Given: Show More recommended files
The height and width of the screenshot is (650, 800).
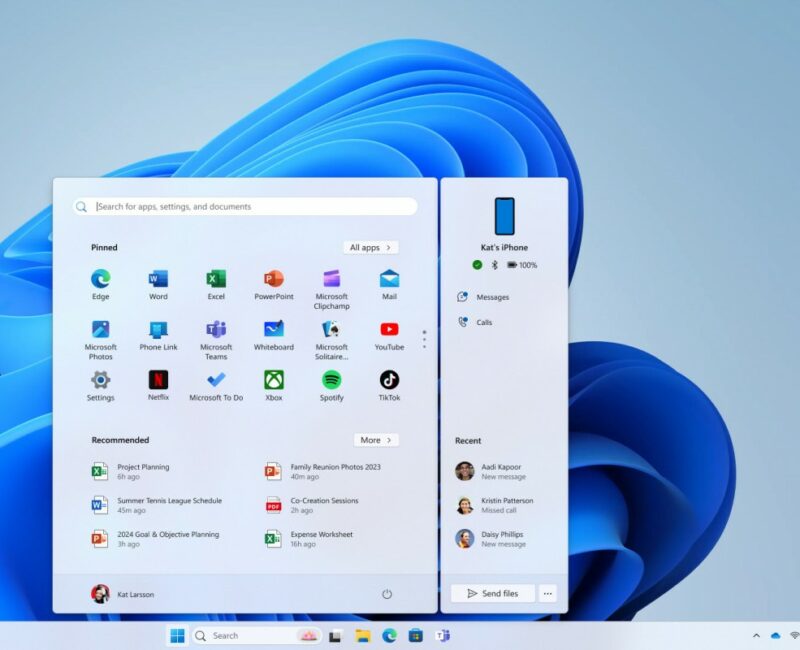Looking at the screenshot, I should 376,440.
